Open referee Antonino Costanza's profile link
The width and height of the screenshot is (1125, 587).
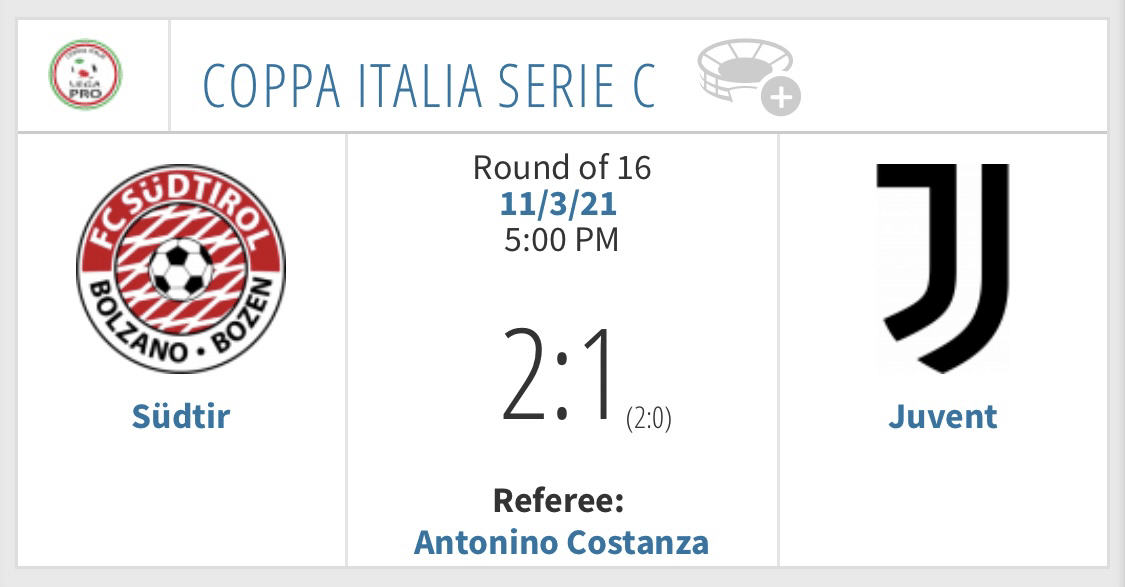click(561, 543)
